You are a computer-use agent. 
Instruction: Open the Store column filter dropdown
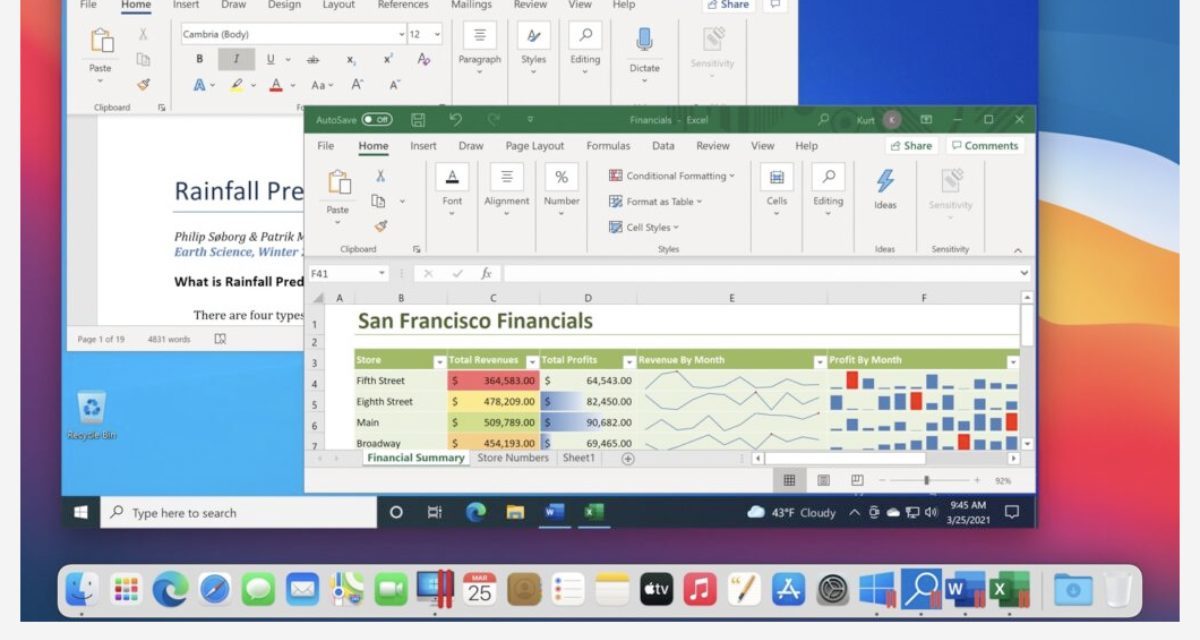439,361
